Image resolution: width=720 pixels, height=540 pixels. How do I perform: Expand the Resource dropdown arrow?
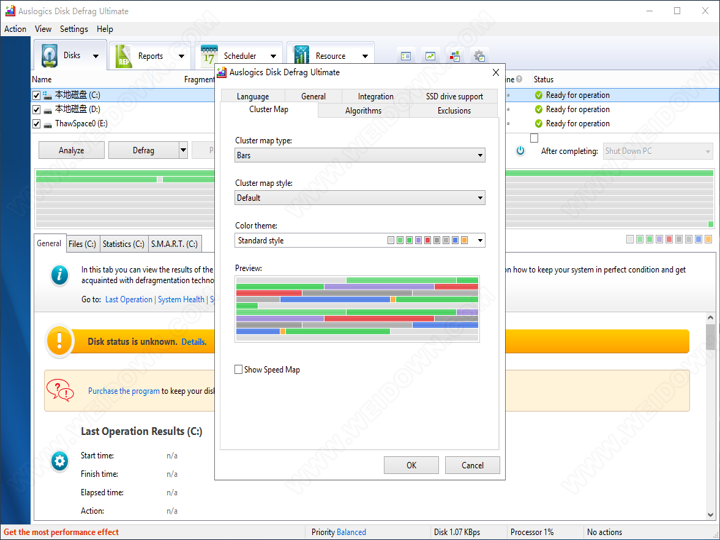click(365, 56)
